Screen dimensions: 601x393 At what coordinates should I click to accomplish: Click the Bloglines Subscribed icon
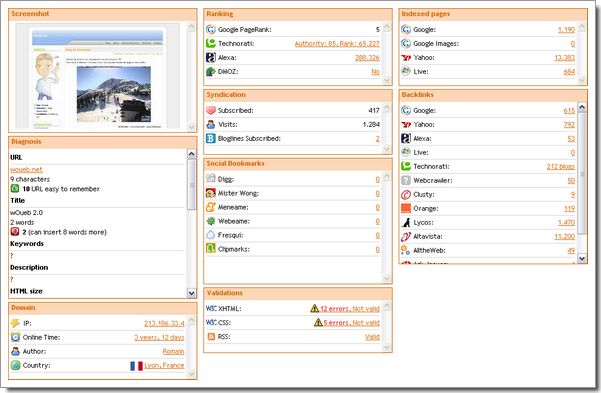coord(210,138)
